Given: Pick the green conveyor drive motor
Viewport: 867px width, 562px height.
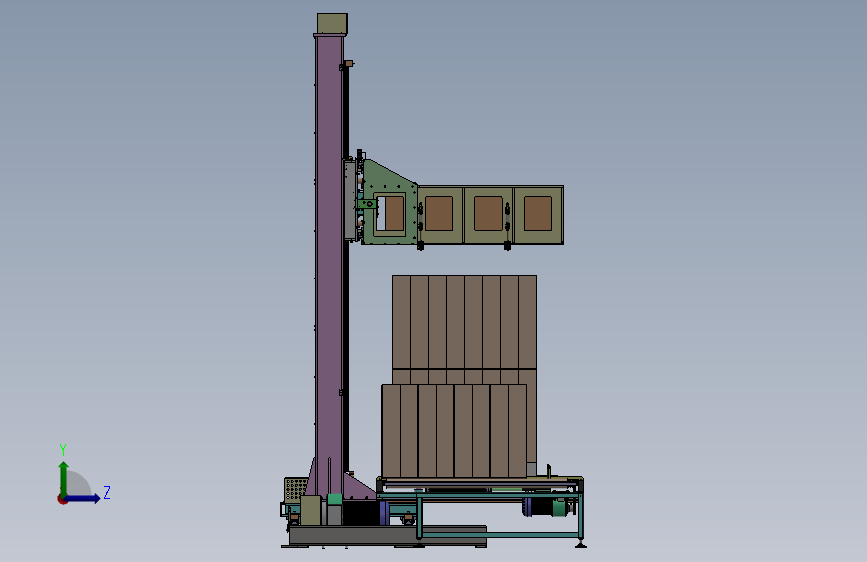Looking at the screenshot, I should [561, 507].
